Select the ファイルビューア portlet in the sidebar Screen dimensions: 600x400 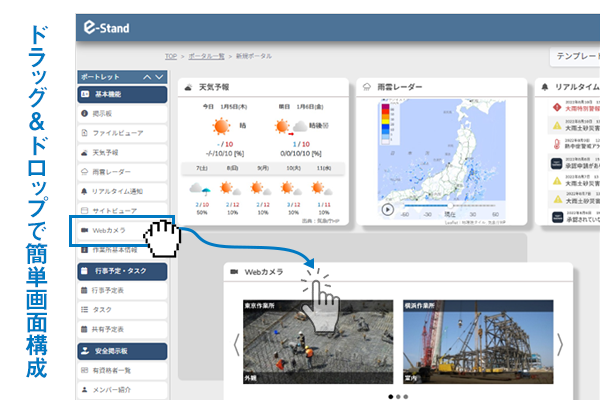point(121,133)
